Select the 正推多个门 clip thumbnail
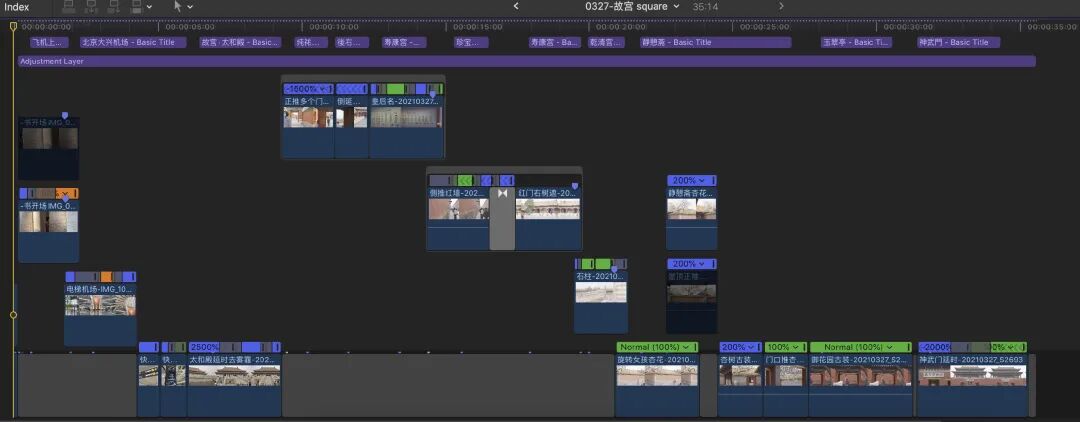This screenshot has height=422, width=1080. pos(309,117)
